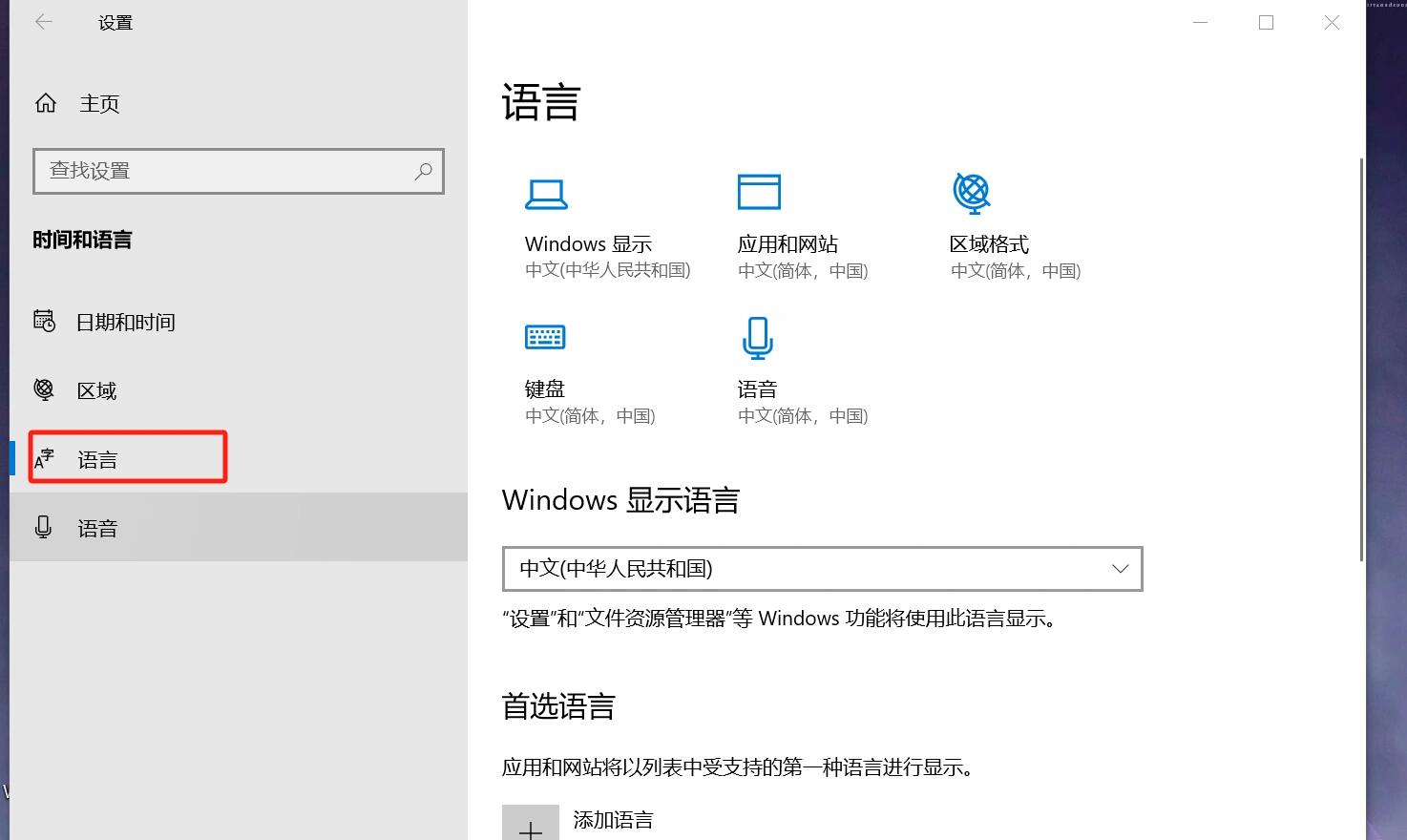Open 语音 microphone icon in main panel
The image size is (1407, 840).
(758, 338)
